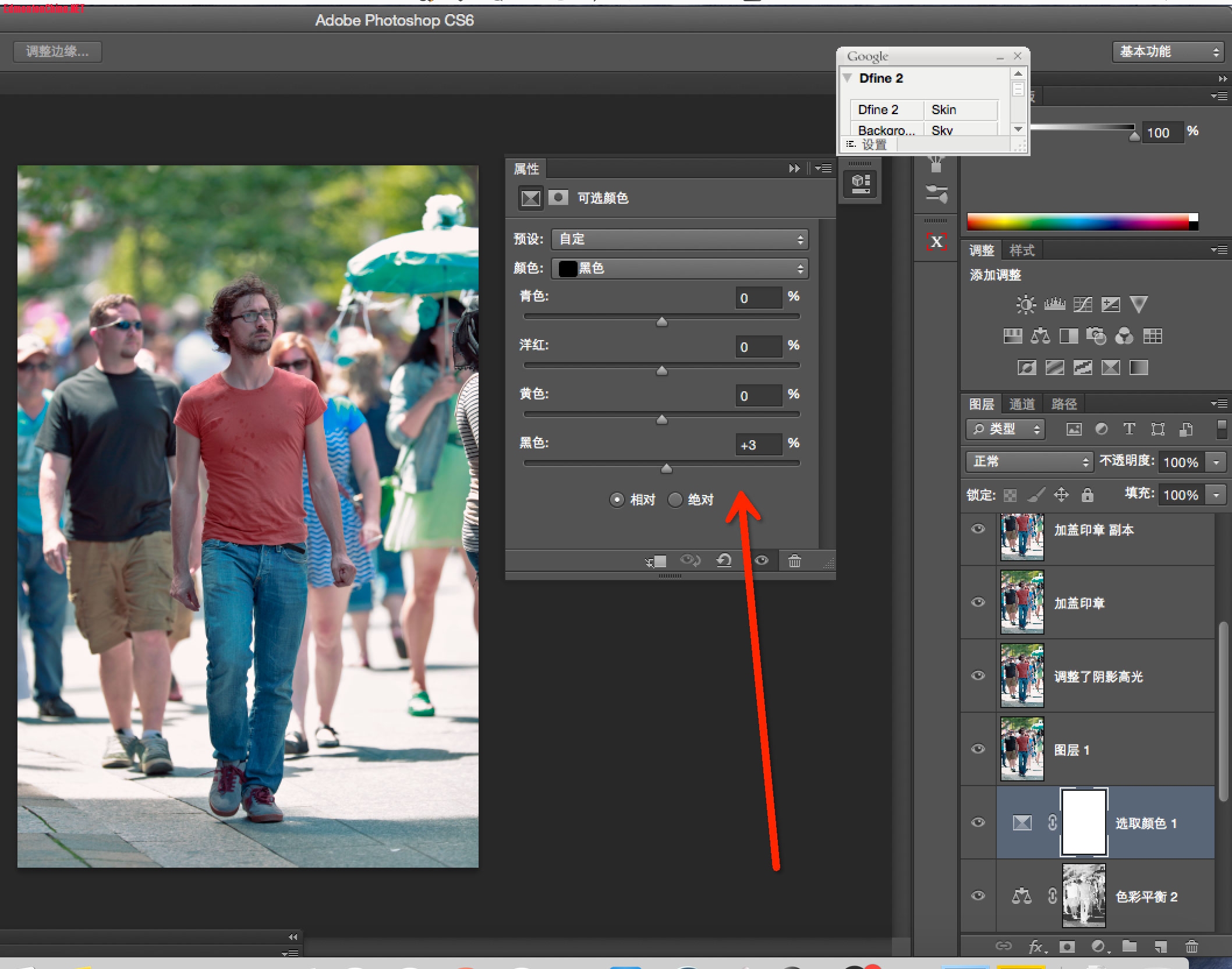Open the Properties panel flyout menu
The height and width of the screenshot is (969, 1232).
823,168
